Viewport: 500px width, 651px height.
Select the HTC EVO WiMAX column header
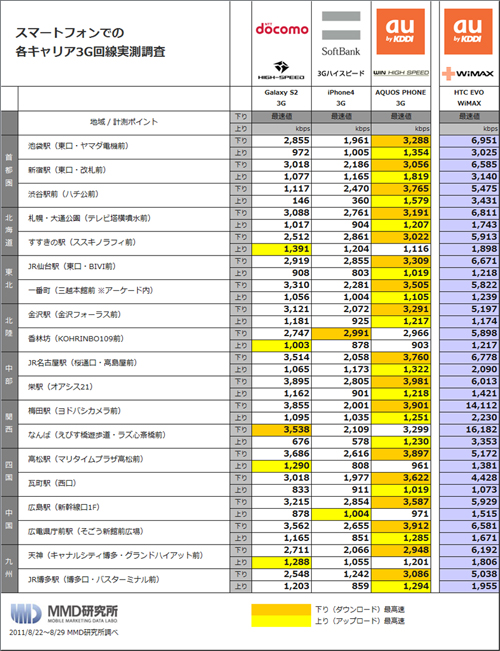tap(469, 98)
